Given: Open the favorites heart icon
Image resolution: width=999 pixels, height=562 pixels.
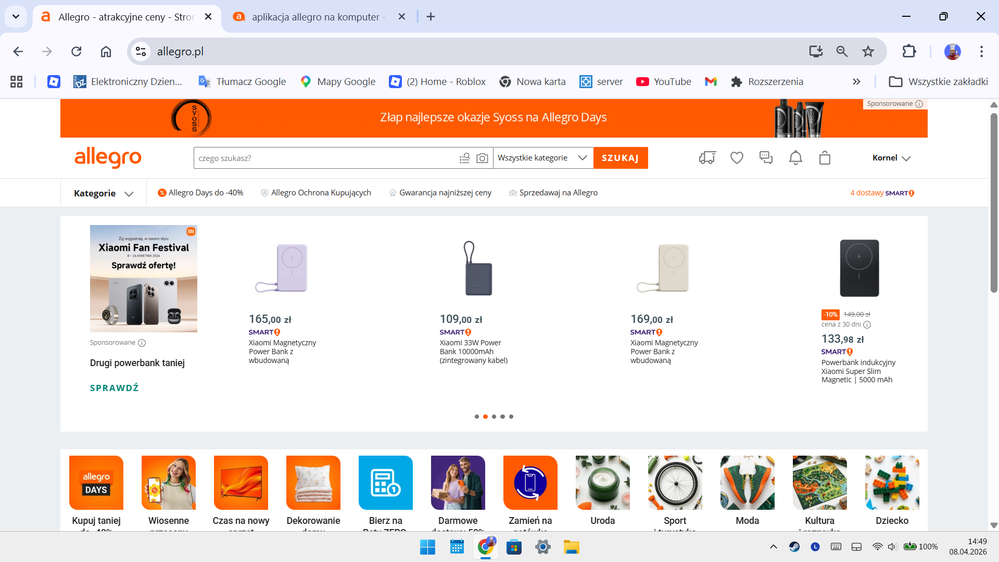Looking at the screenshot, I should click(x=737, y=158).
